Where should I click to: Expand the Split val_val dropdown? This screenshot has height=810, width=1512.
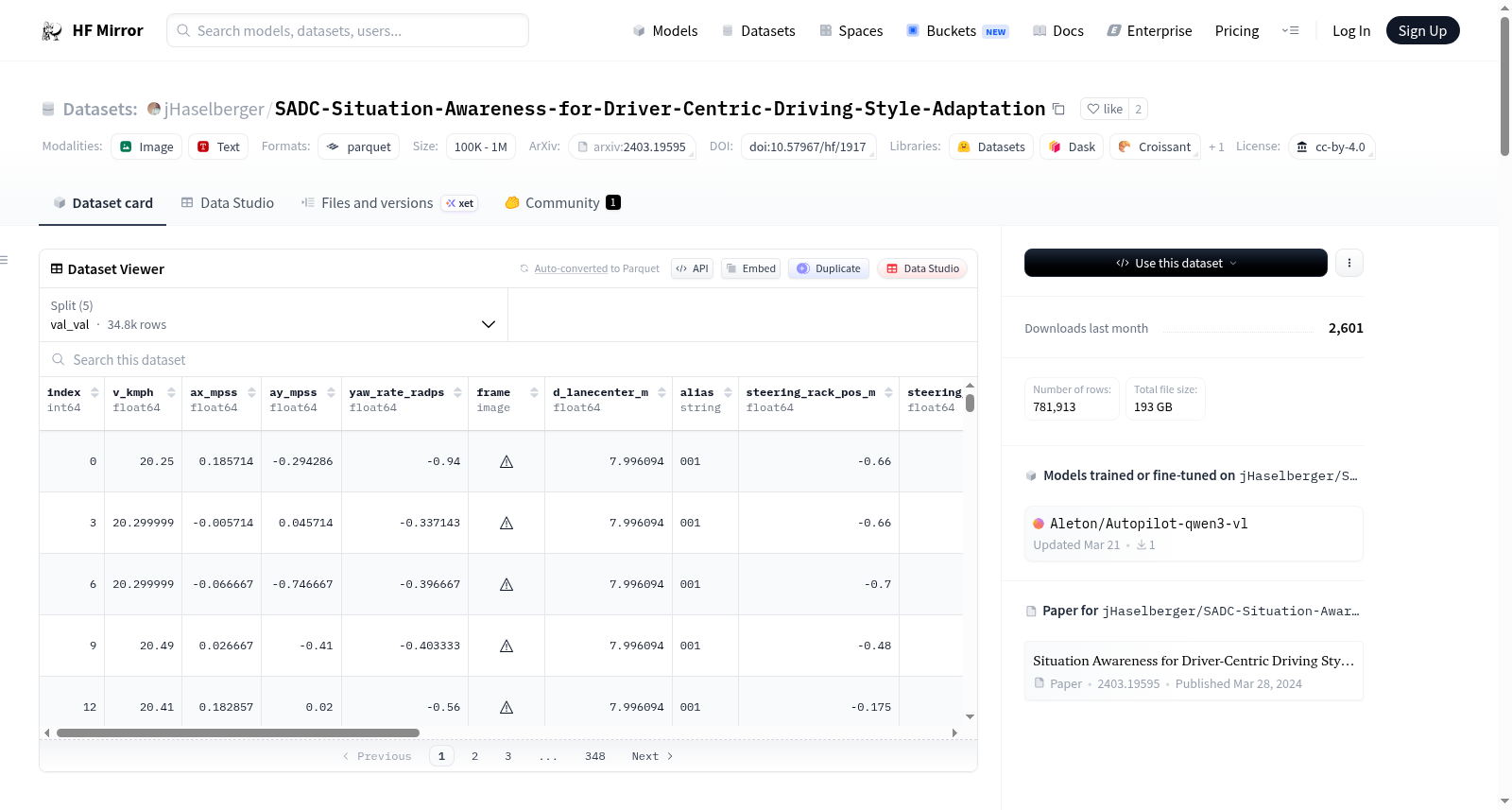point(274,315)
